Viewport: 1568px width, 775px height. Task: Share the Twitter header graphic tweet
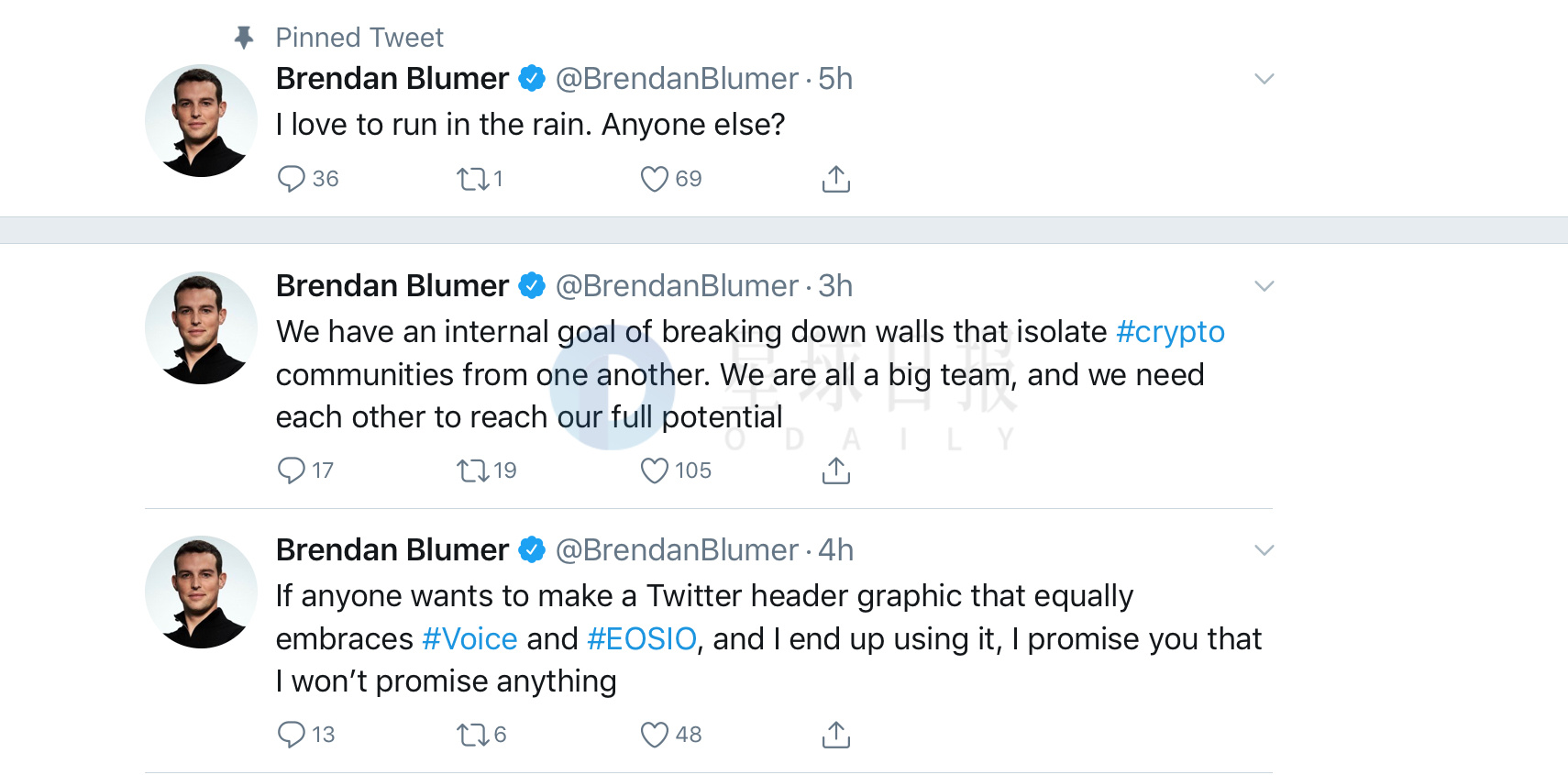coord(836,735)
